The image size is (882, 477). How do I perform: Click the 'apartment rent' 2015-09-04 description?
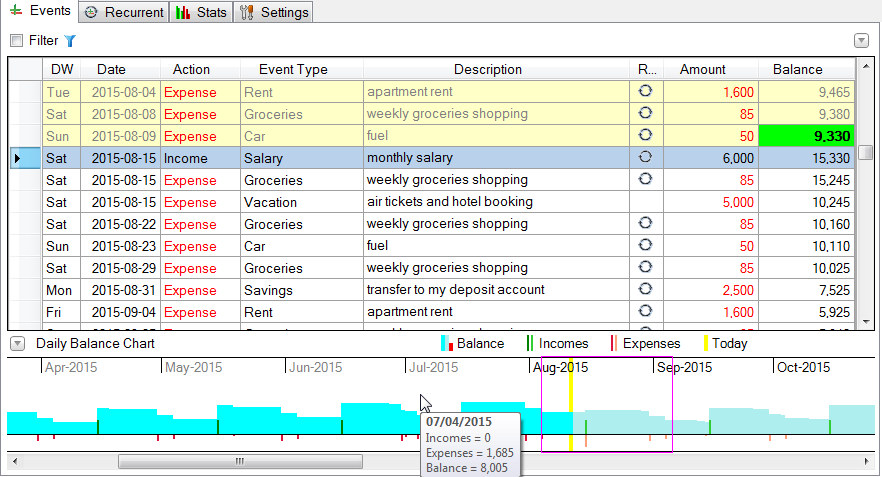[496, 312]
